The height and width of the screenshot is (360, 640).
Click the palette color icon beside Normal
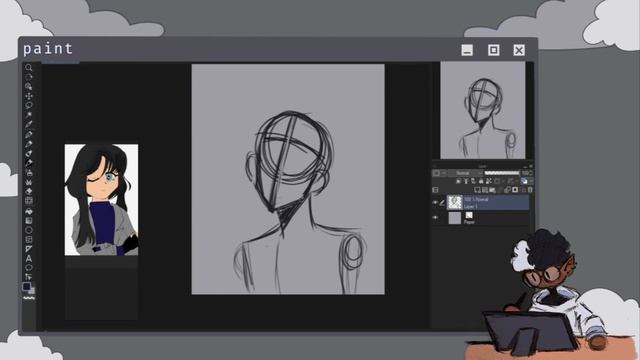pyautogui.click(x=436, y=173)
